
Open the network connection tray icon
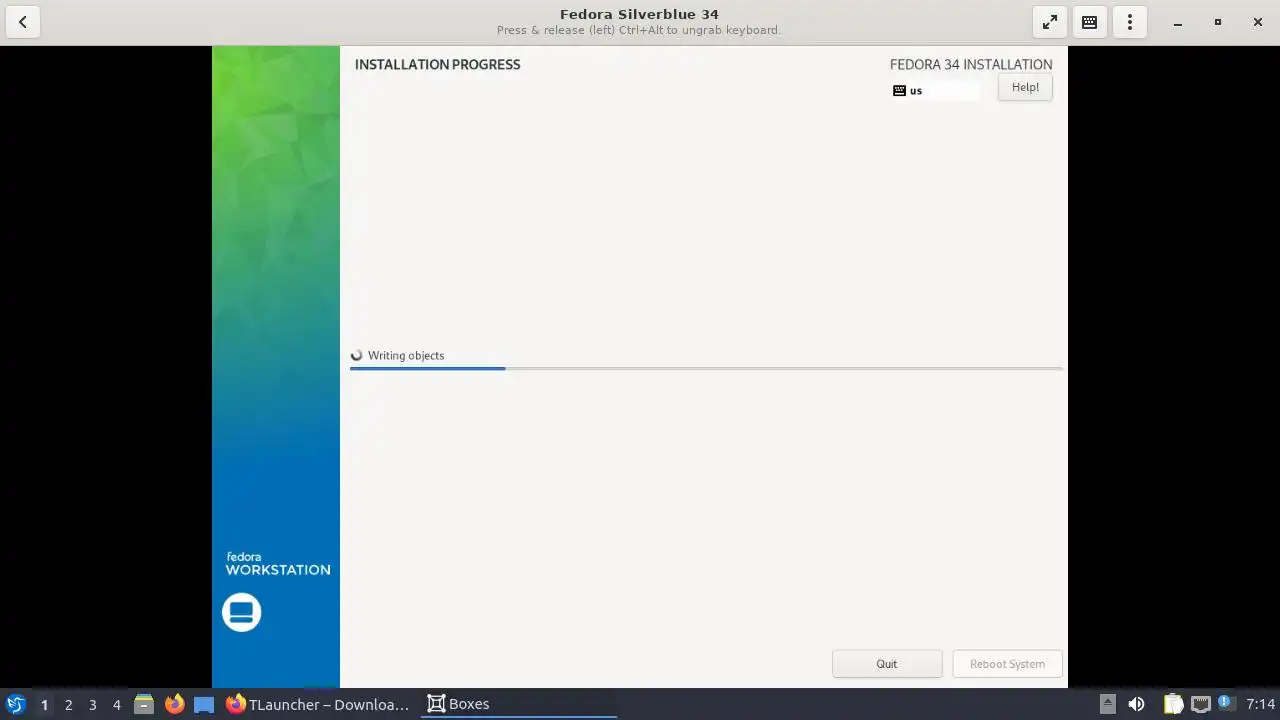coord(1200,704)
